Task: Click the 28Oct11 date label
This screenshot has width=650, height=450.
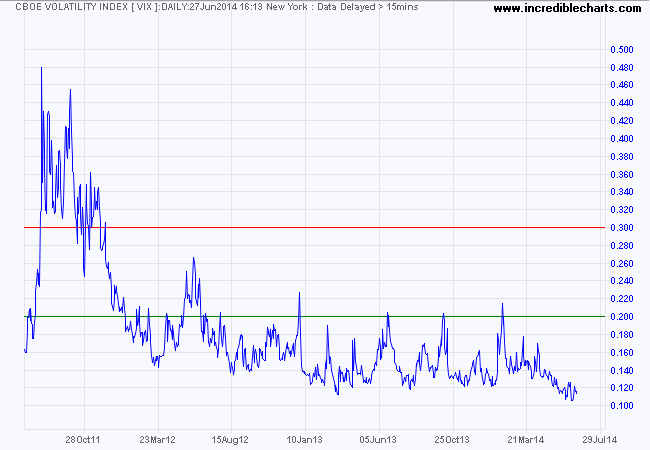Action: [83, 440]
